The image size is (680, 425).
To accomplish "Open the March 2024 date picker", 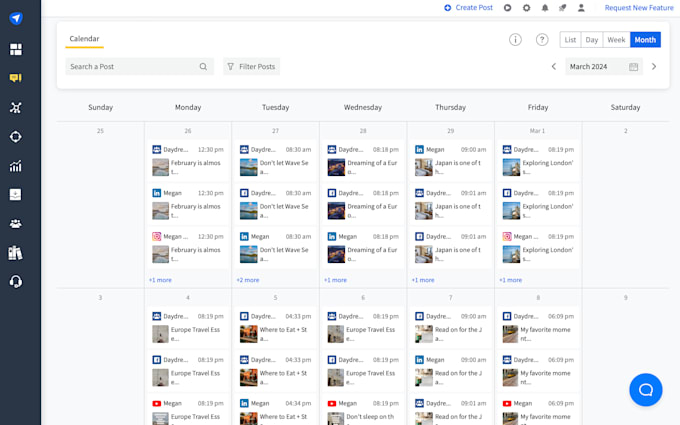I will 604,67.
